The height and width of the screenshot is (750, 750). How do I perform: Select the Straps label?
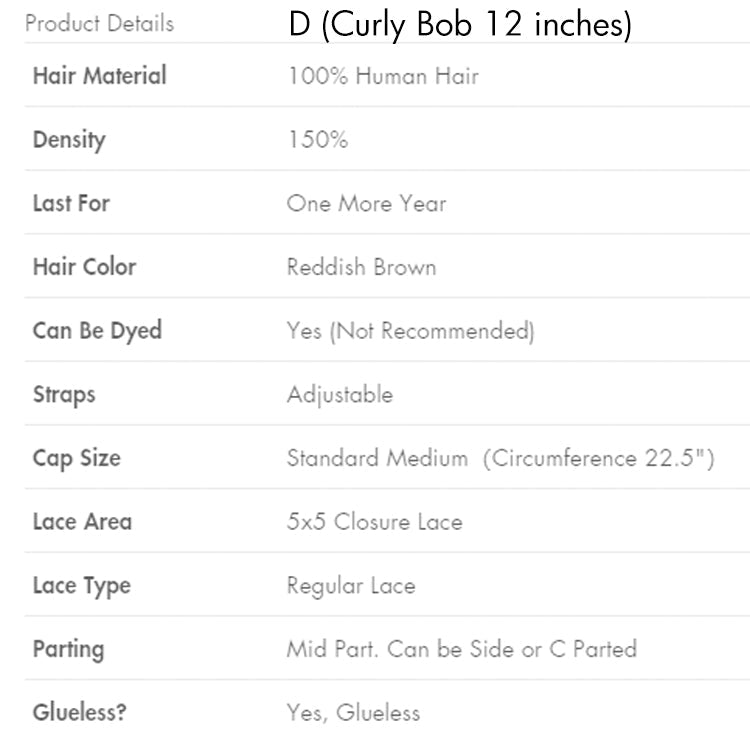click(63, 394)
